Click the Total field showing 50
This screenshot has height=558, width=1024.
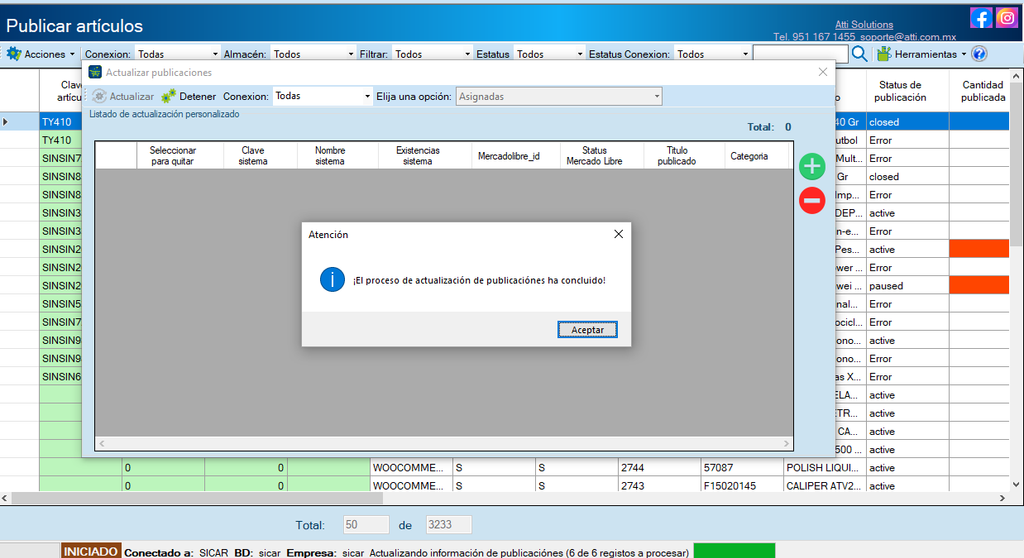366,525
